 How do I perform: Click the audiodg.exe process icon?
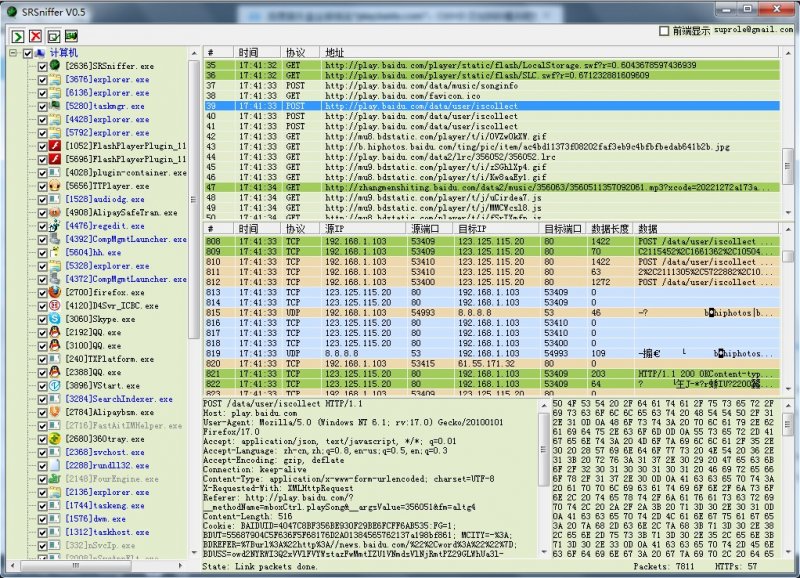click(55, 199)
